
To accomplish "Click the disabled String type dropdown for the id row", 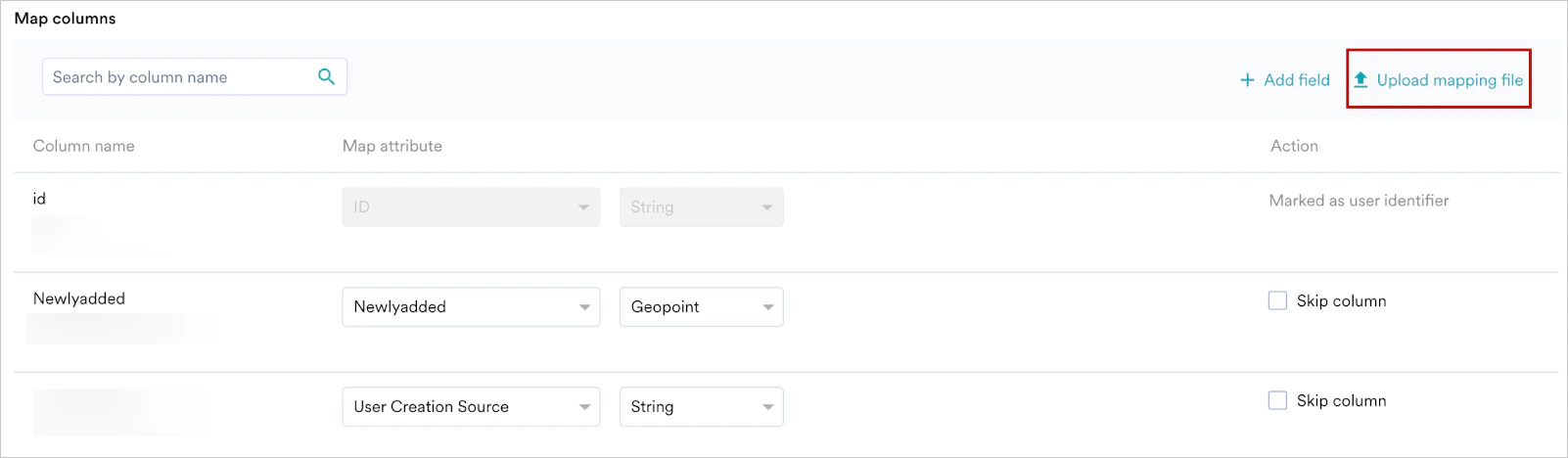I will 701,207.
